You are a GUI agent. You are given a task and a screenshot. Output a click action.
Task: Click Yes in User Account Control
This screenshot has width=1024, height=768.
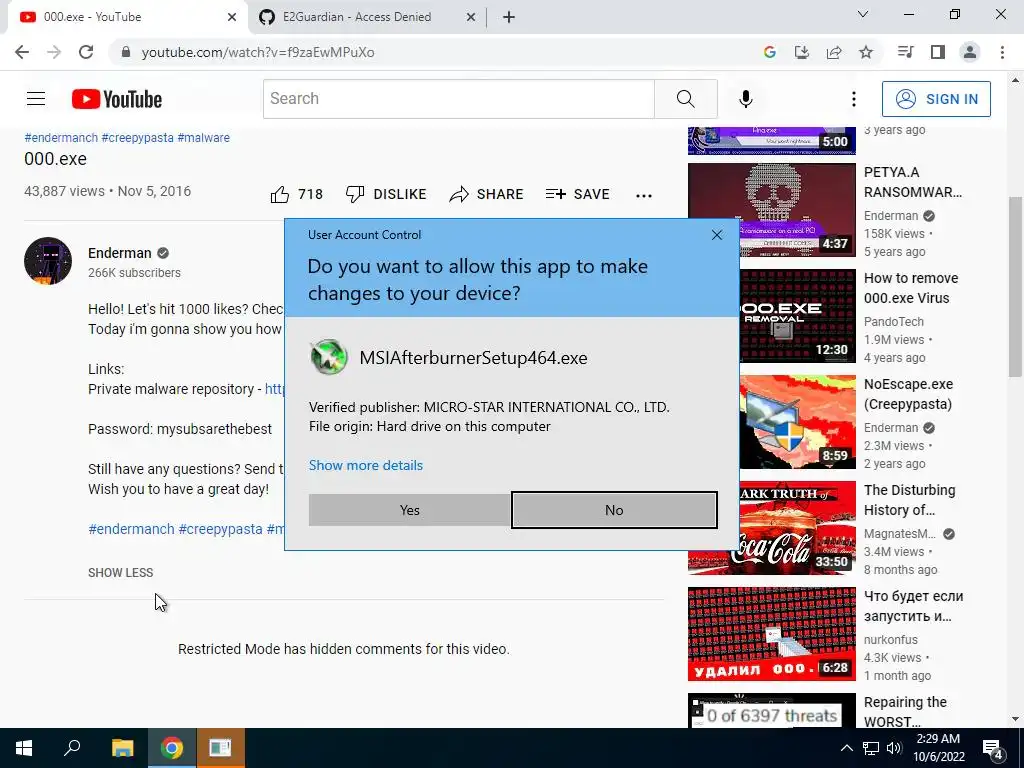point(409,510)
